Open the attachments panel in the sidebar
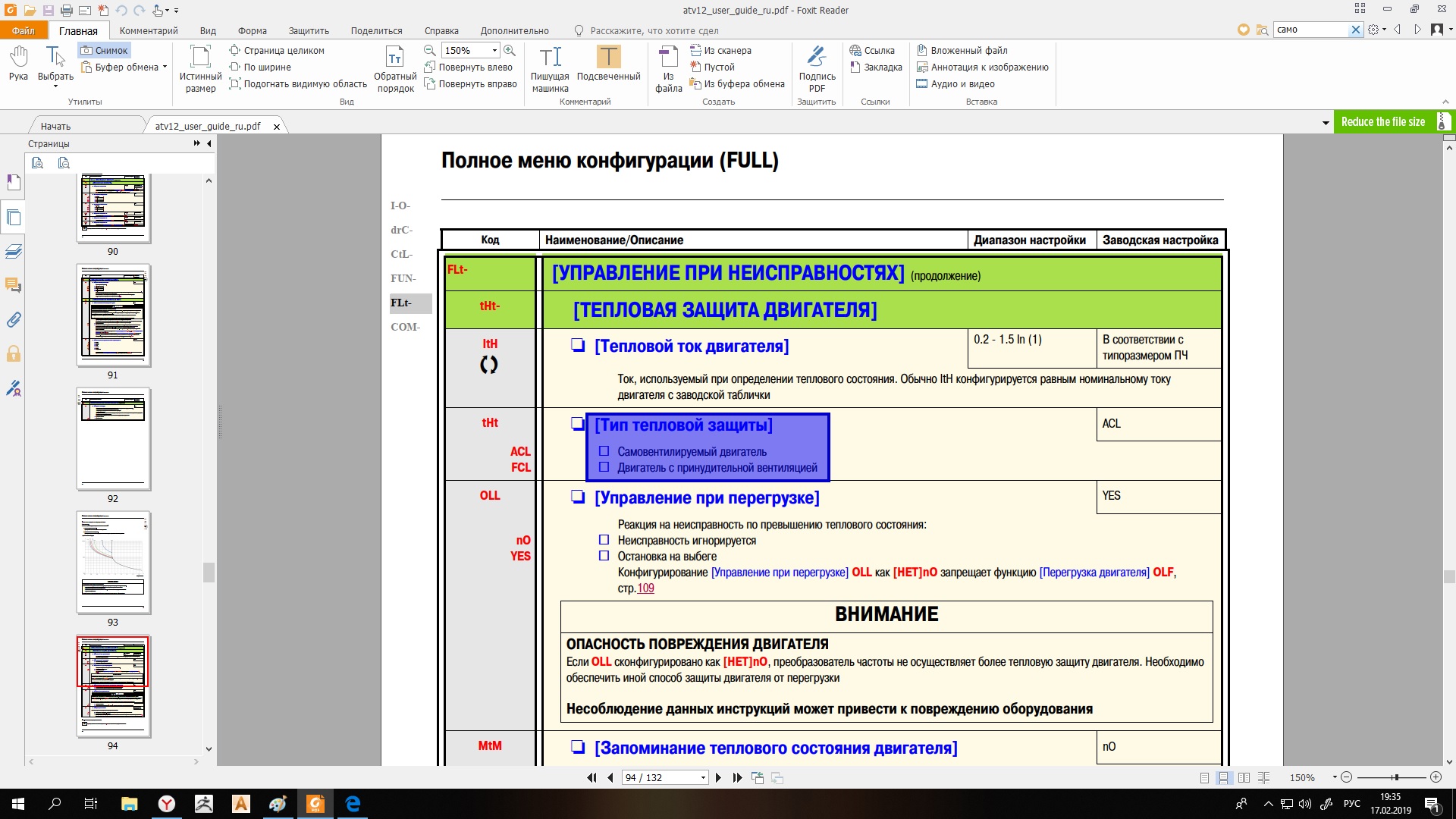 [x=14, y=320]
